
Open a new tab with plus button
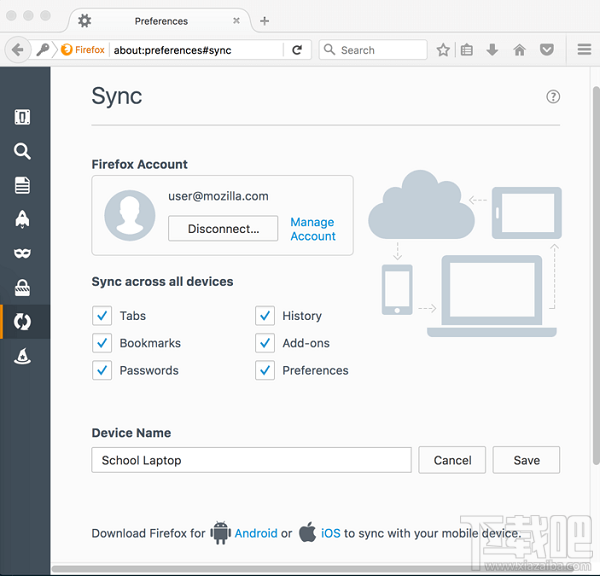[x=264, y=21]
